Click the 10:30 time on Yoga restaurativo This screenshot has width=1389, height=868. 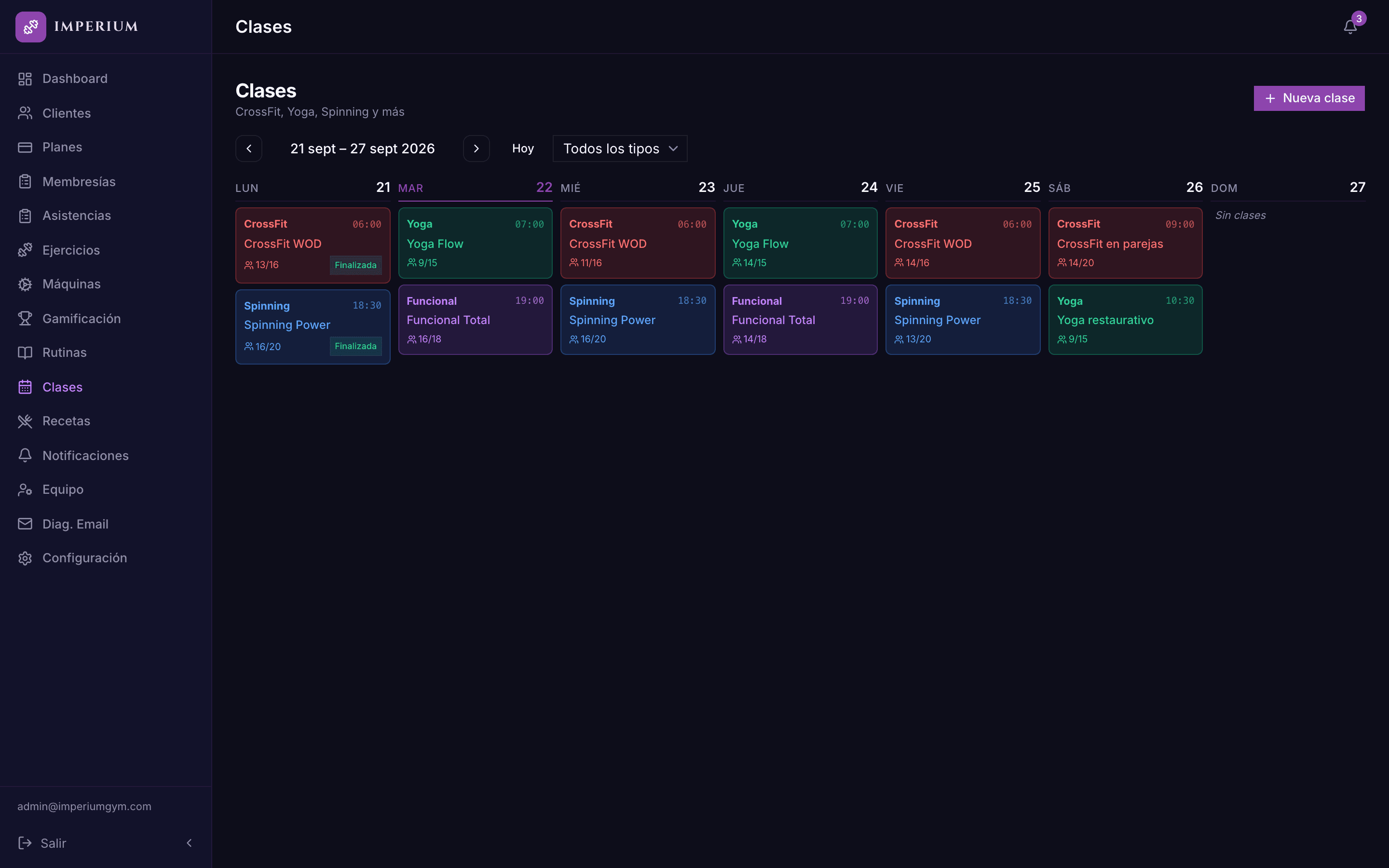[1180, 301]
